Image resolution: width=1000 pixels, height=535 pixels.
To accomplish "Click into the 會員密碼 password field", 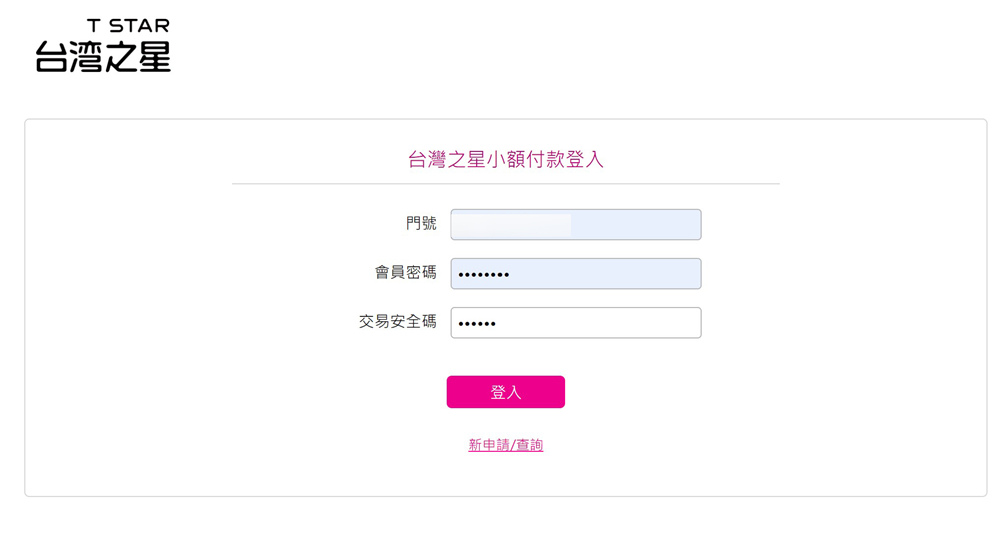I will click(575, 274).
